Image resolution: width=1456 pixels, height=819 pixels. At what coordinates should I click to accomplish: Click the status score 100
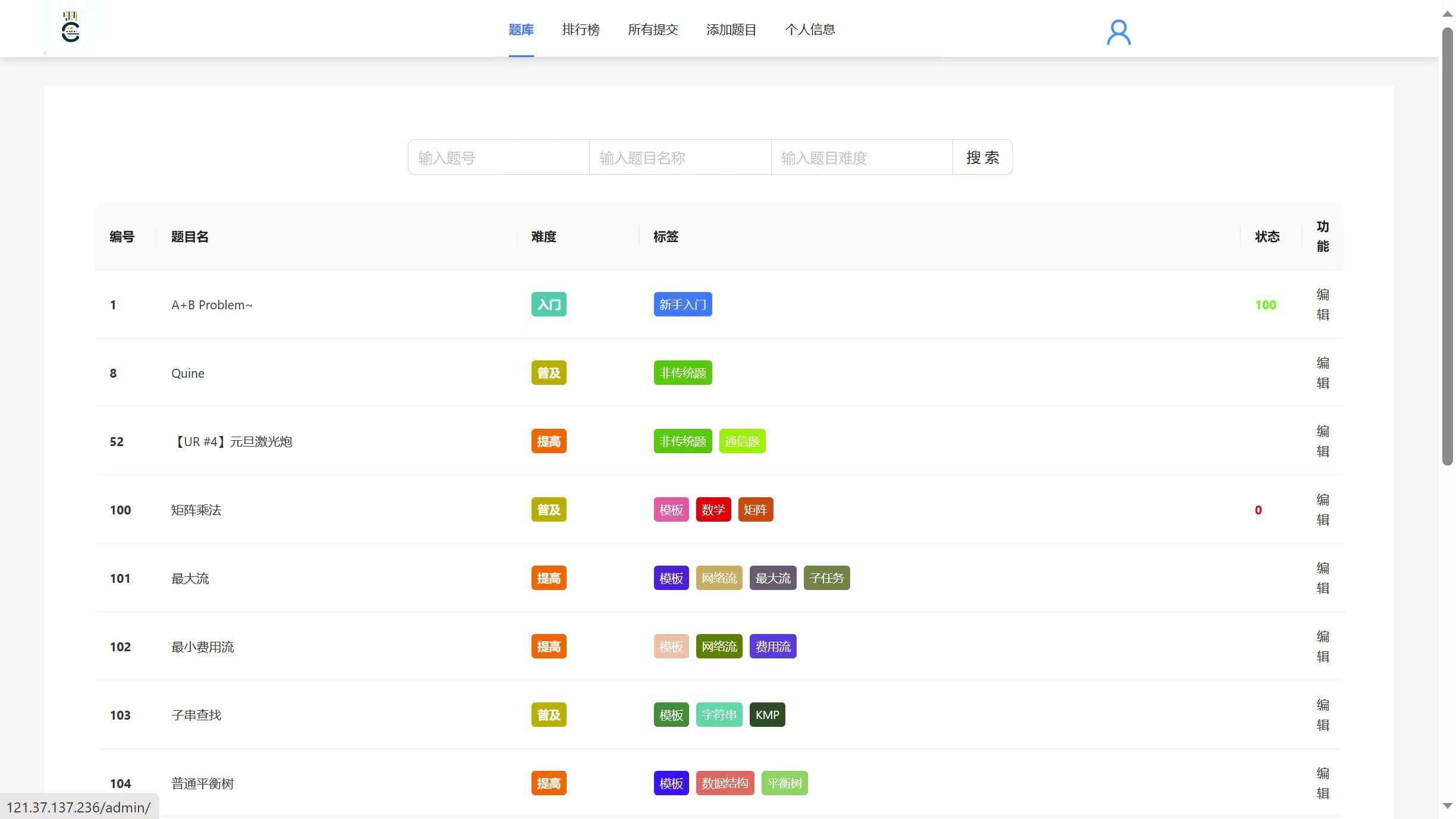point(1265,305)
